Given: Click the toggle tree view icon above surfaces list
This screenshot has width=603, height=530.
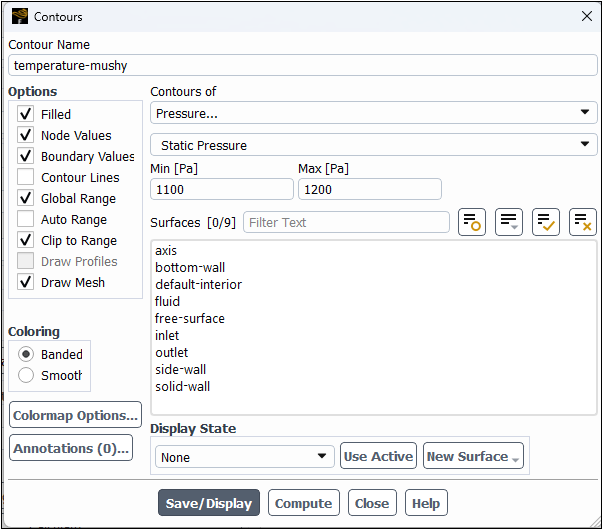Looking at the screenshot, I should point(472,223).
